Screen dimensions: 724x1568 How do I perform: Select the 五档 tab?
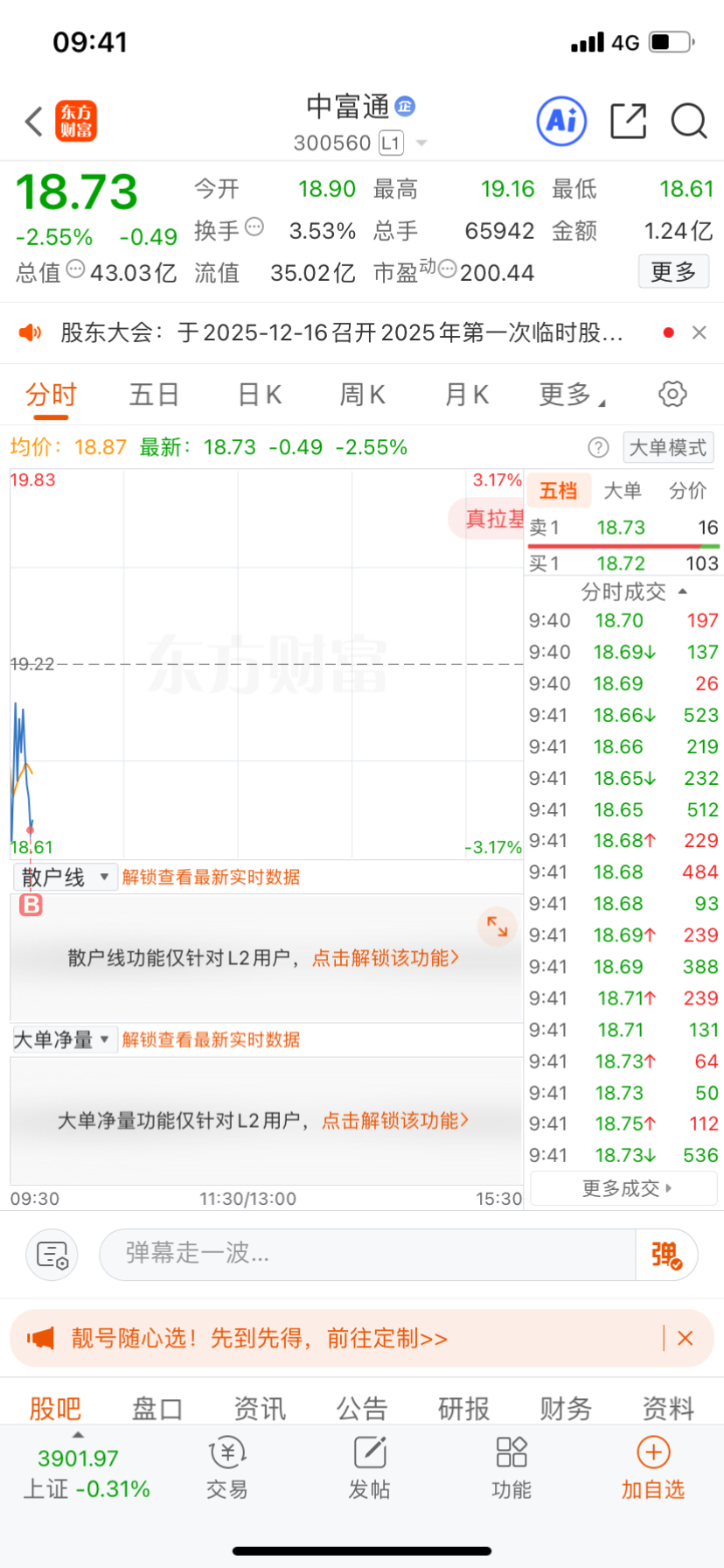pos(558,491)
